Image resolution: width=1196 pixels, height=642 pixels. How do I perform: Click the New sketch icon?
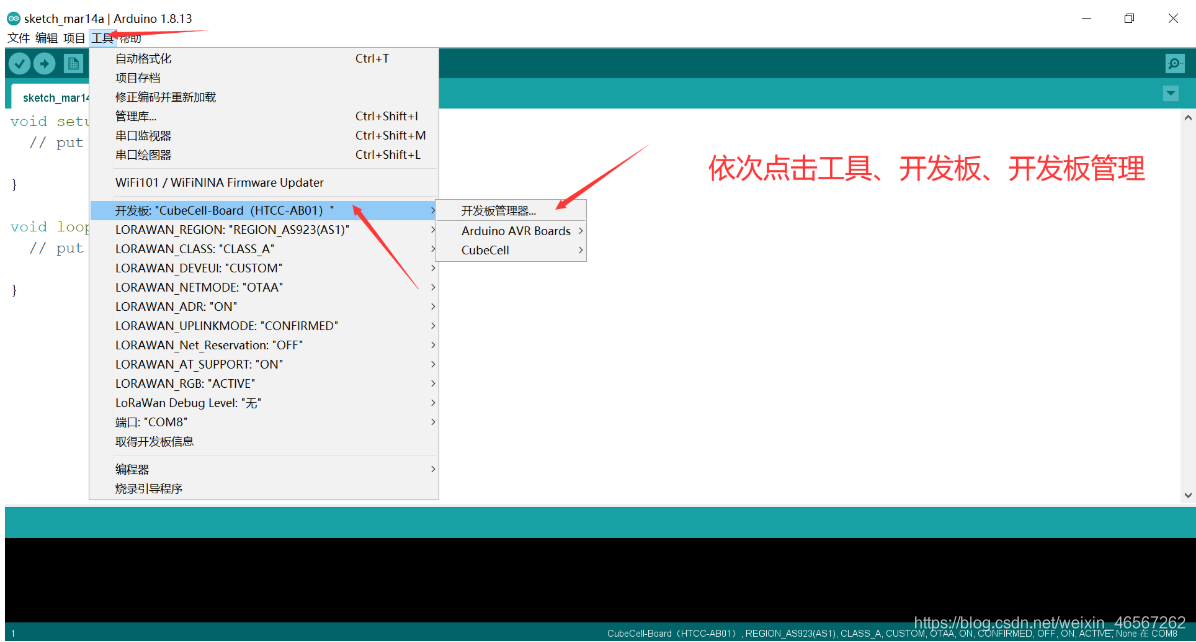click(x=73, y=64)
